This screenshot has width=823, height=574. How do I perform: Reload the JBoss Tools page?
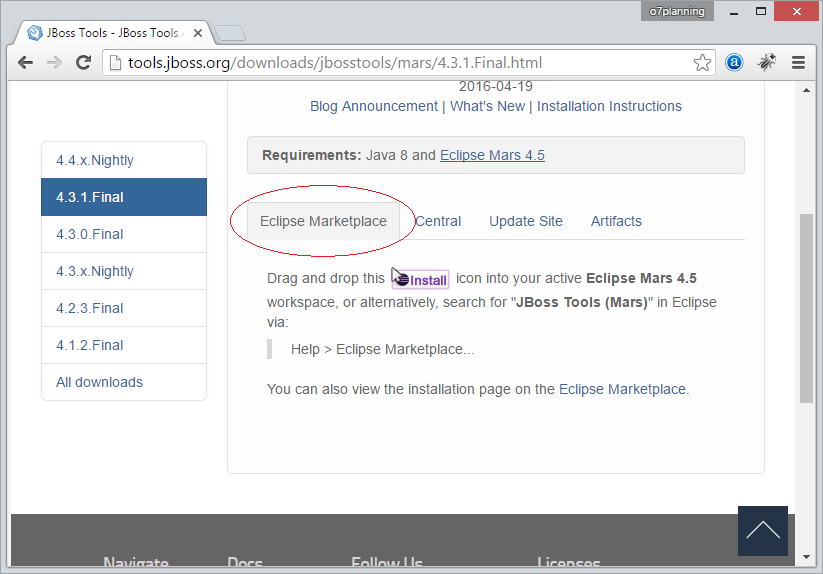(x=83, y=63)
